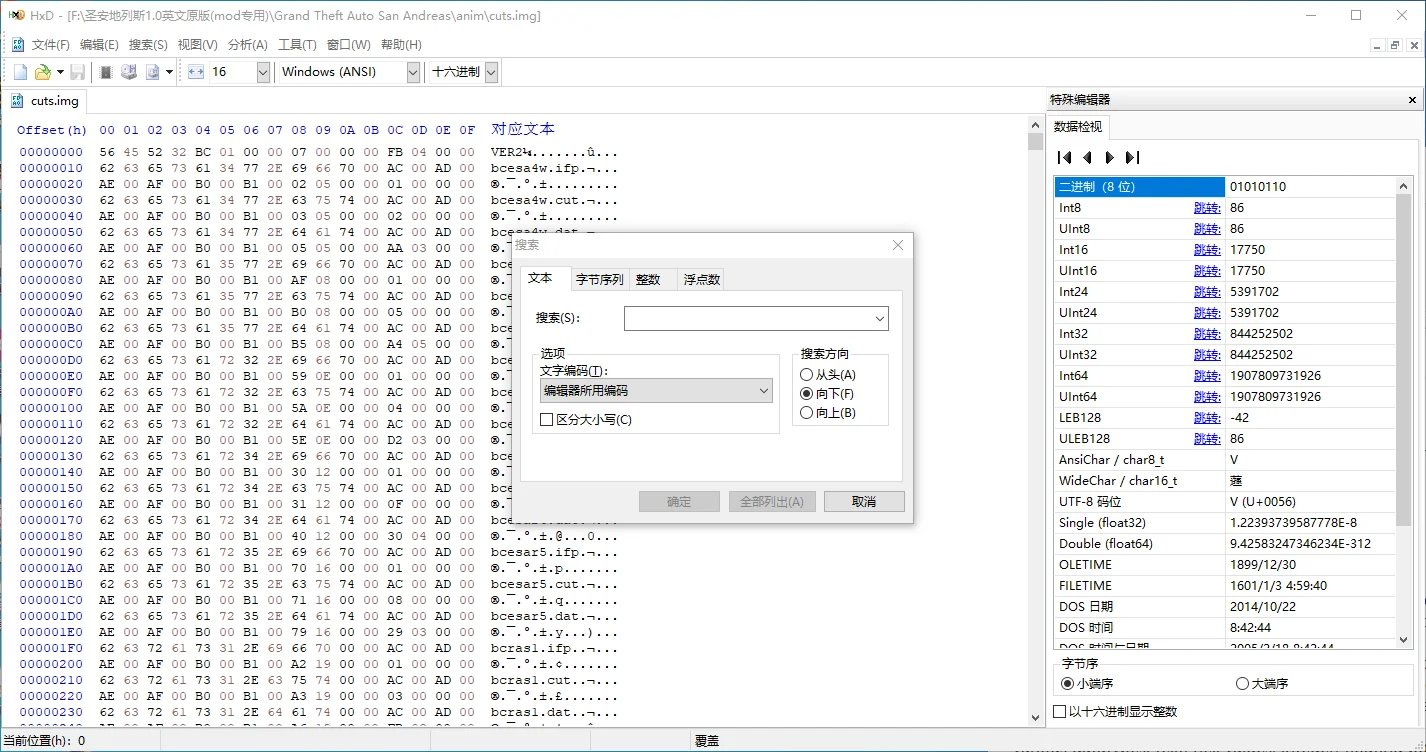This screenshot has width=1426, height=752.
Task: Switch to 浮点数 tab in search dialog
Action: point(702,280)
